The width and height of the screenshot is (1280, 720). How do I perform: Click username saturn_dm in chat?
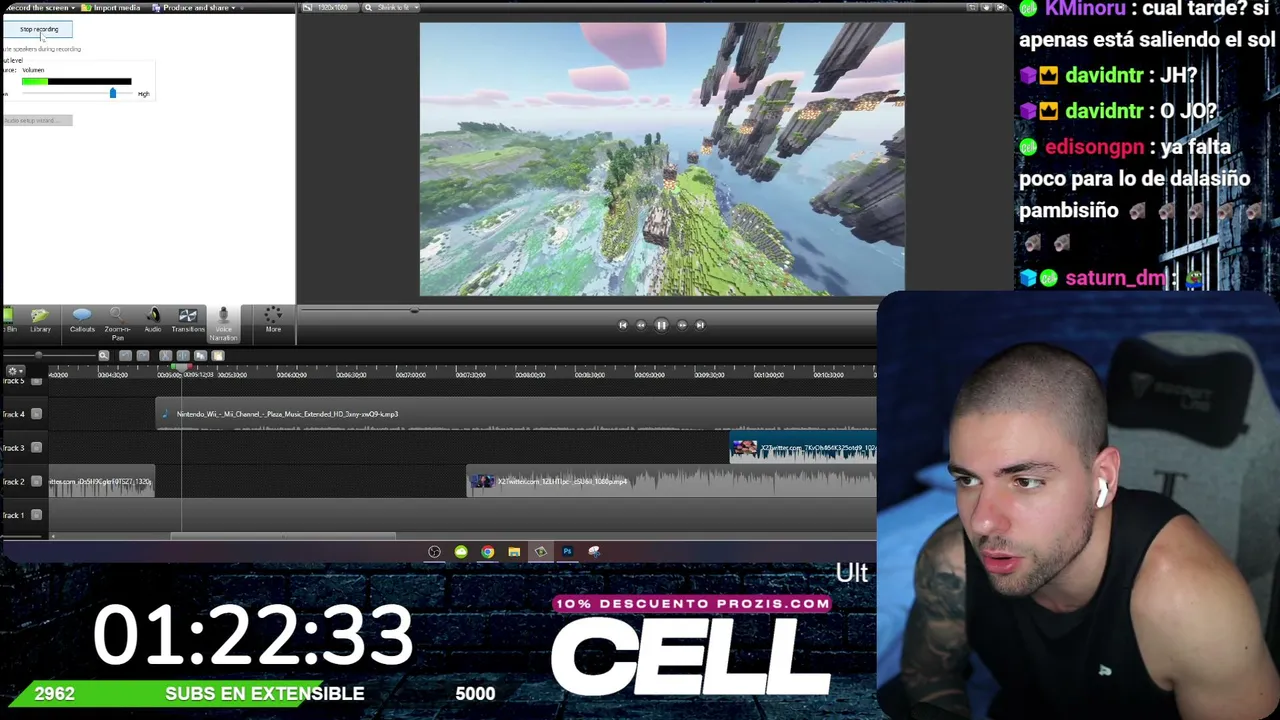(x=1116, y=278)
